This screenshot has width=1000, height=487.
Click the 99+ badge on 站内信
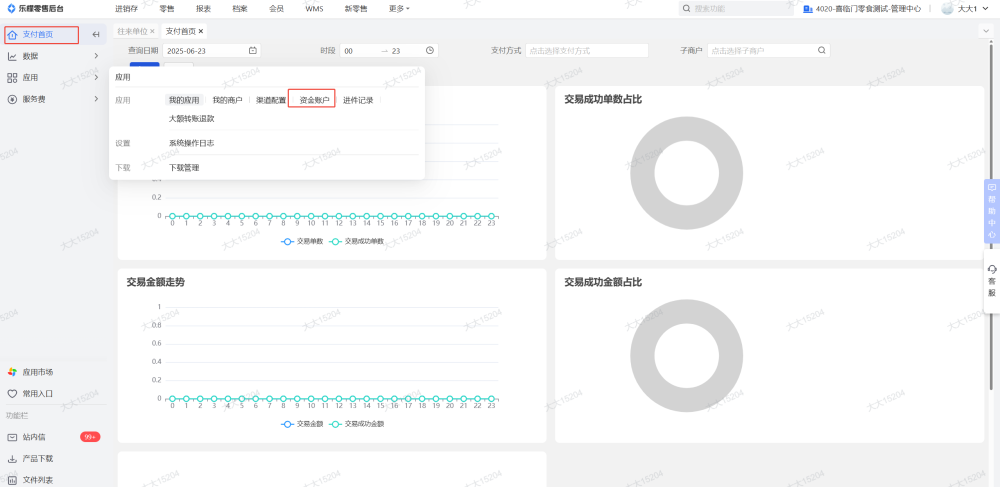coord(90,437)
